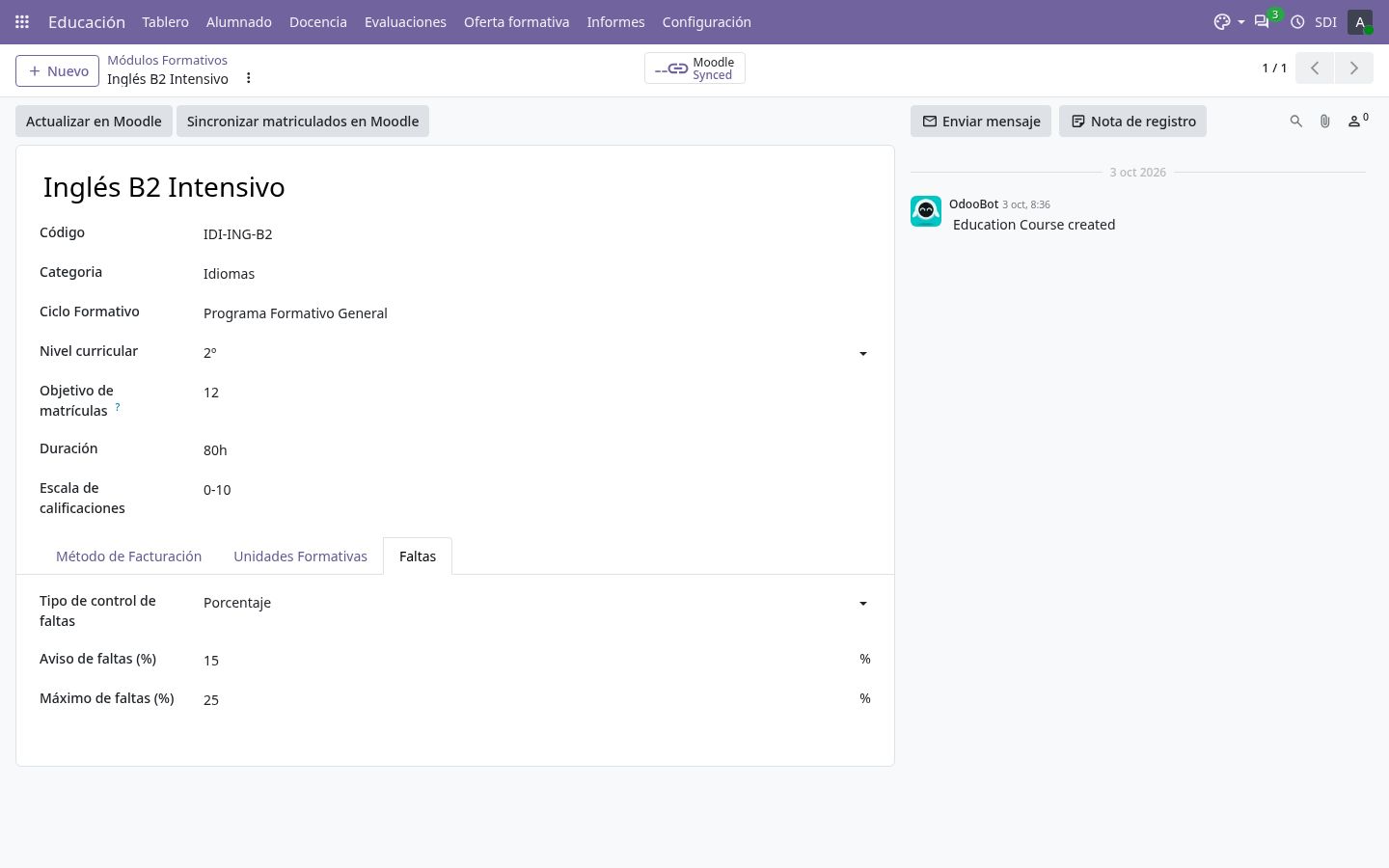Open the Categoria field Idiomas

click(x=535, y=274)
